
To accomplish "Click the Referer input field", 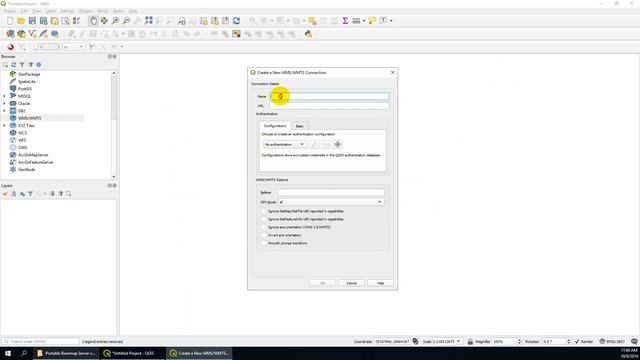I will click(x=331, y=192).
